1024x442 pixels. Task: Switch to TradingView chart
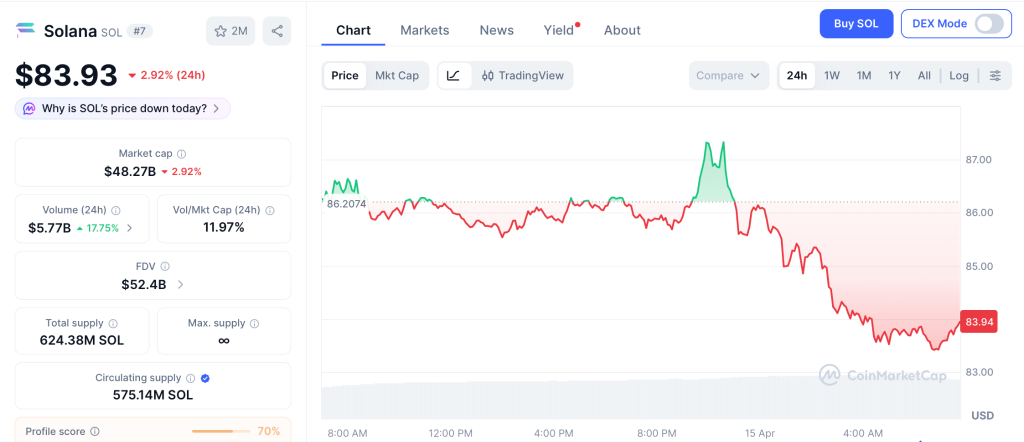click(522, 76)
